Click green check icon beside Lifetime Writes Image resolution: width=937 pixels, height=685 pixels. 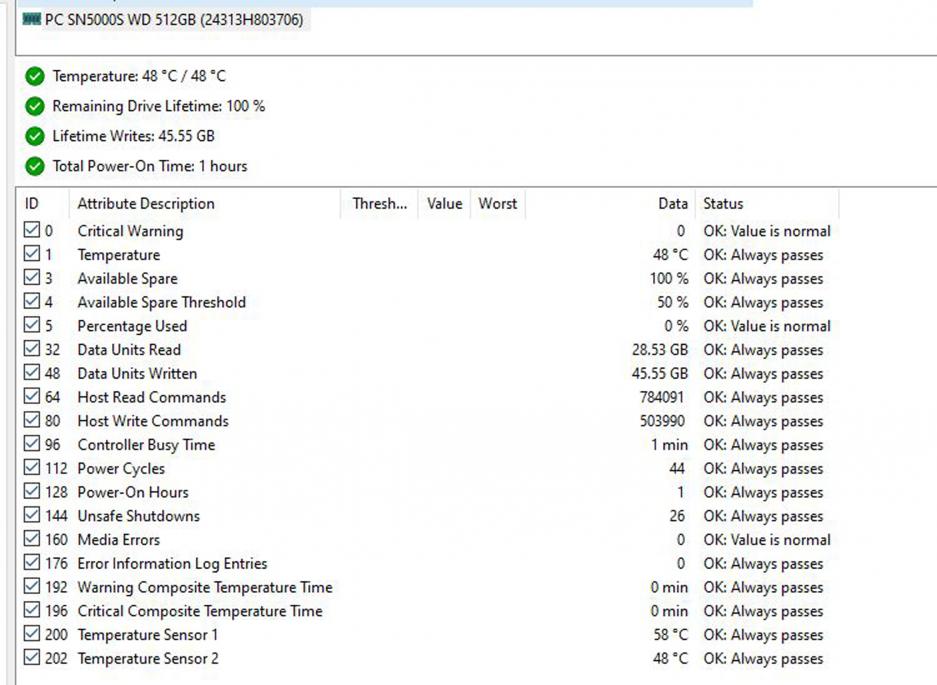click(35, 137)
